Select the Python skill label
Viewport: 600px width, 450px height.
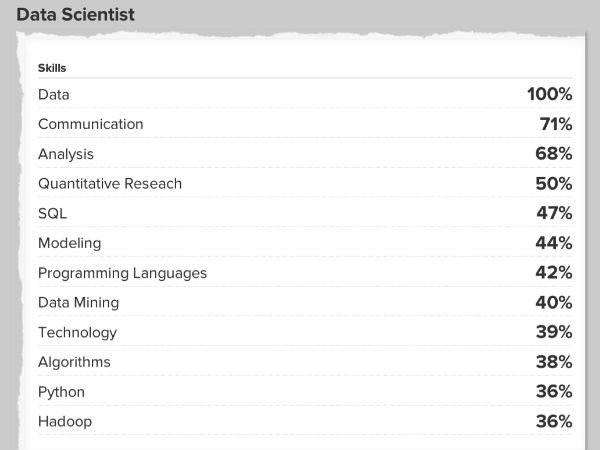pos(61,391)
